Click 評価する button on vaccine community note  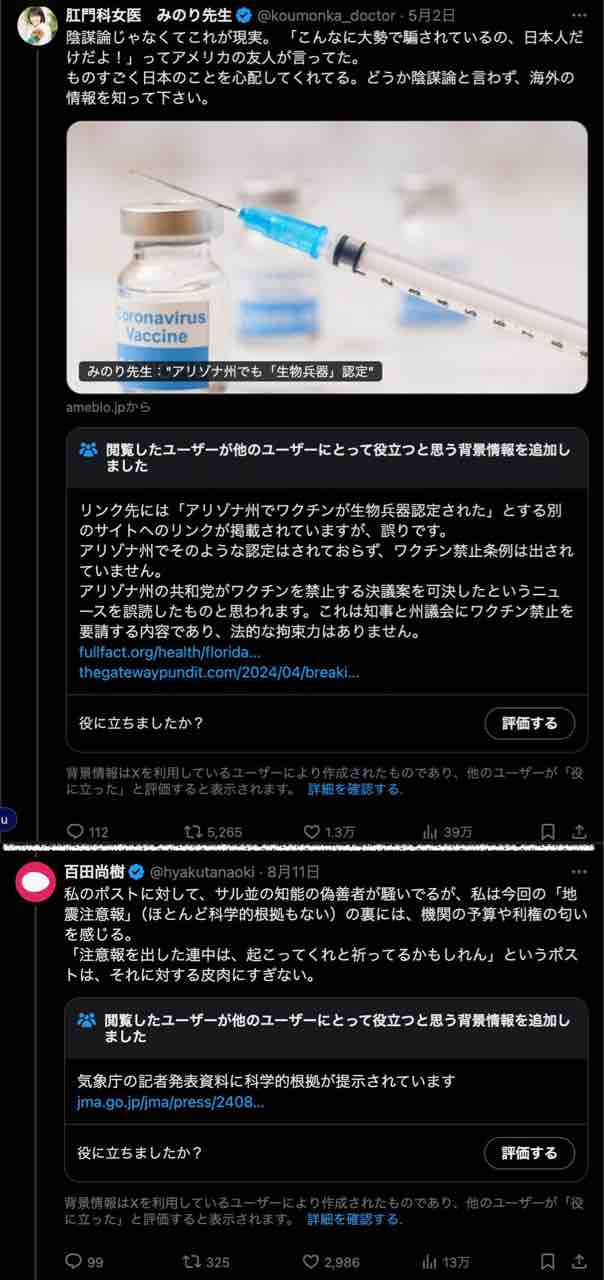pos(530,723)
